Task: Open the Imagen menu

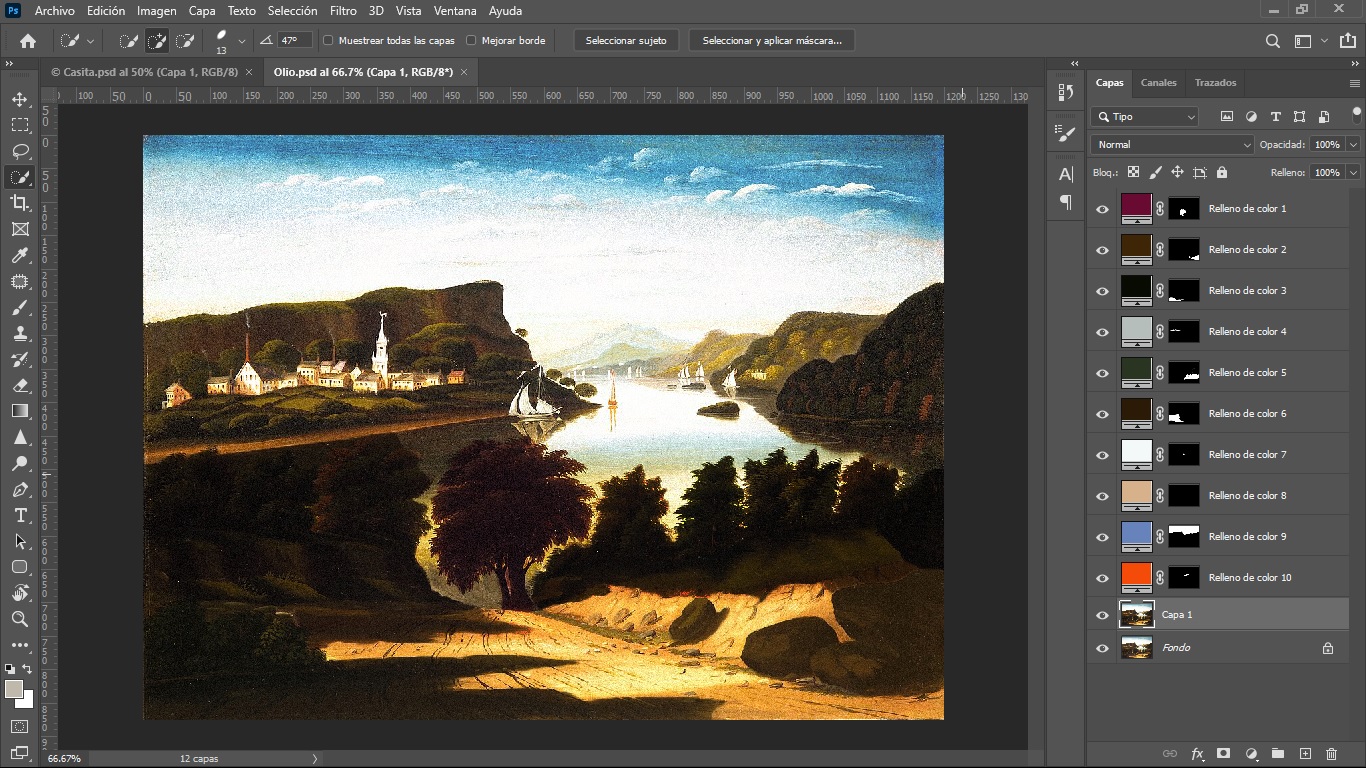Action: pos(156,11)
